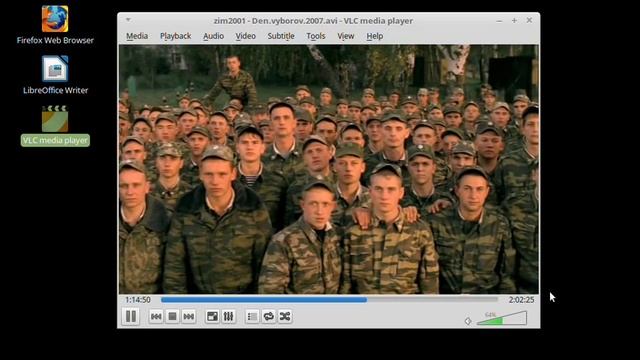640x360 pixels.
Task: Open the Help menu
Action: pos(374,36)
